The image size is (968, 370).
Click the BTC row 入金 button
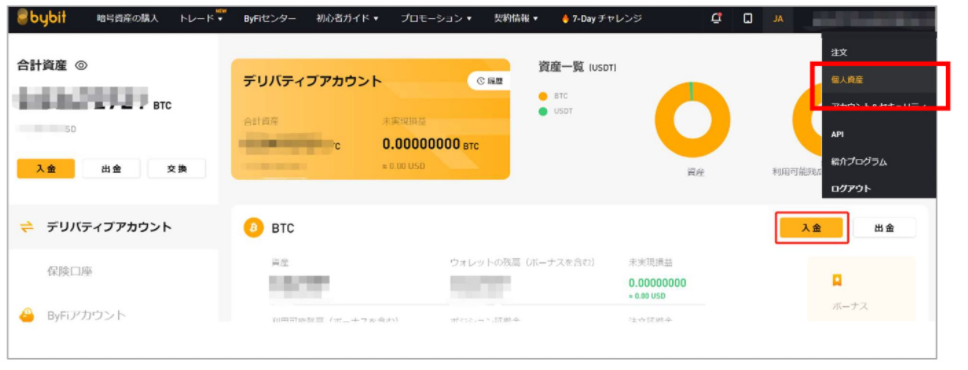tap(811, 227)
